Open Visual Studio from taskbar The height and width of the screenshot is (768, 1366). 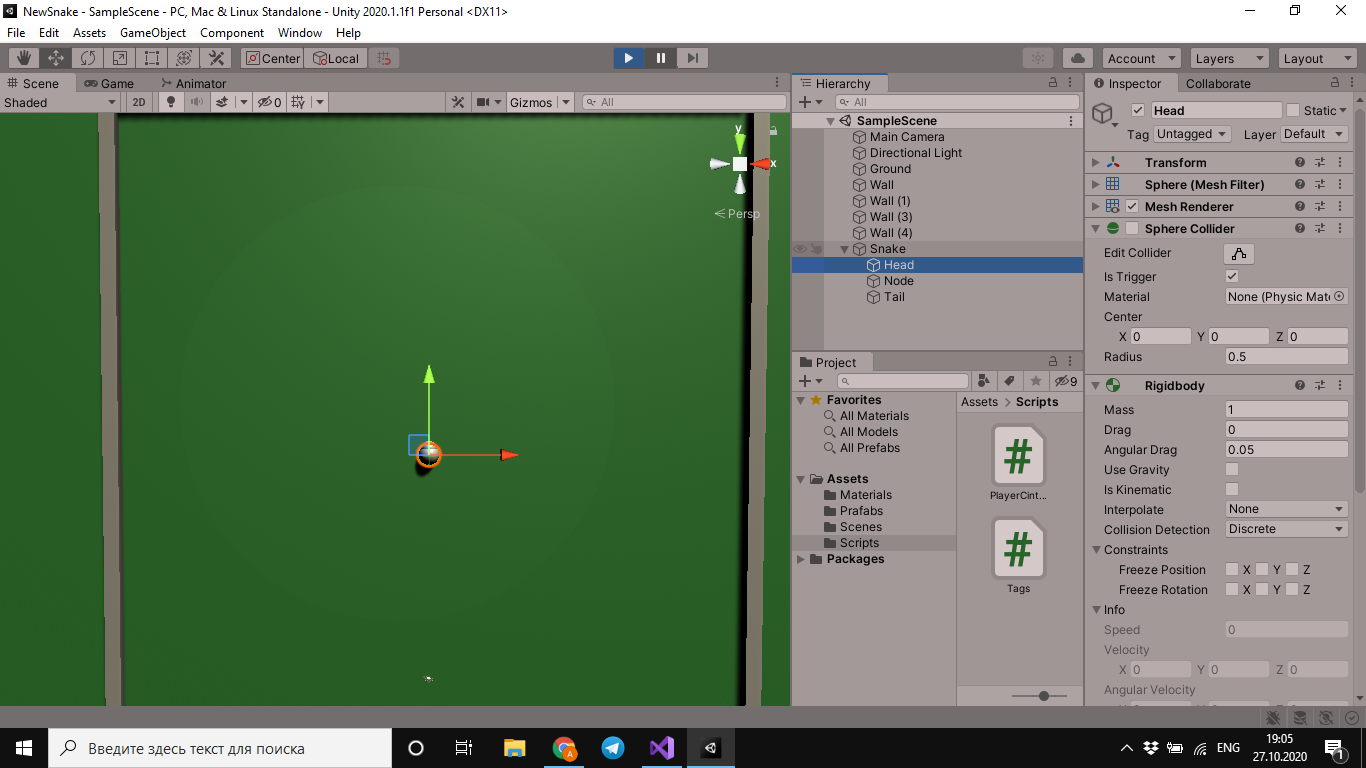pyautogui.click(x=661, y=748)
